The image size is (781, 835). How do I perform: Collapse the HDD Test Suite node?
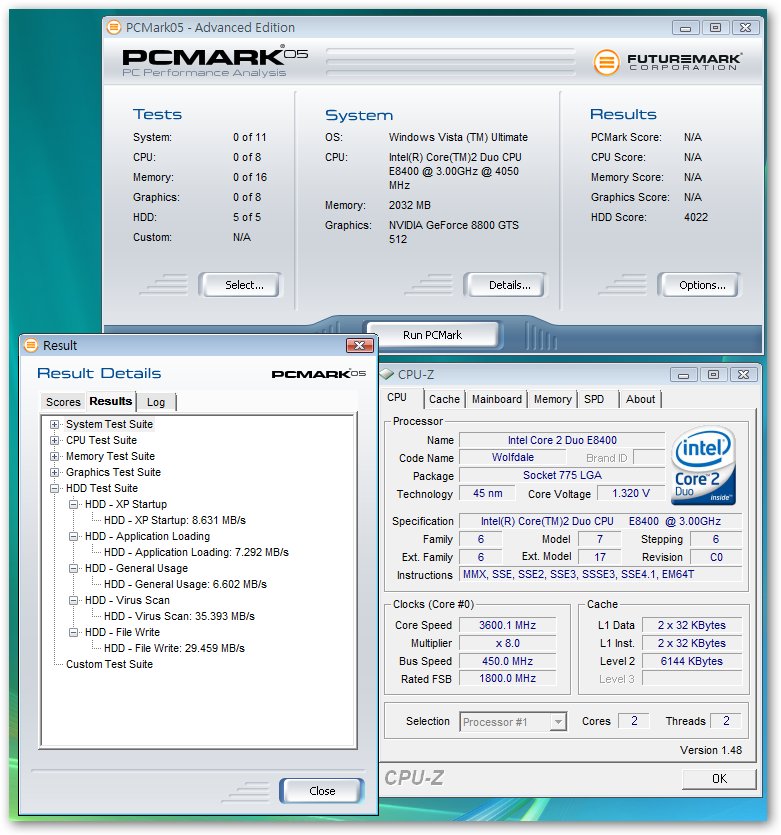[54, 488]
